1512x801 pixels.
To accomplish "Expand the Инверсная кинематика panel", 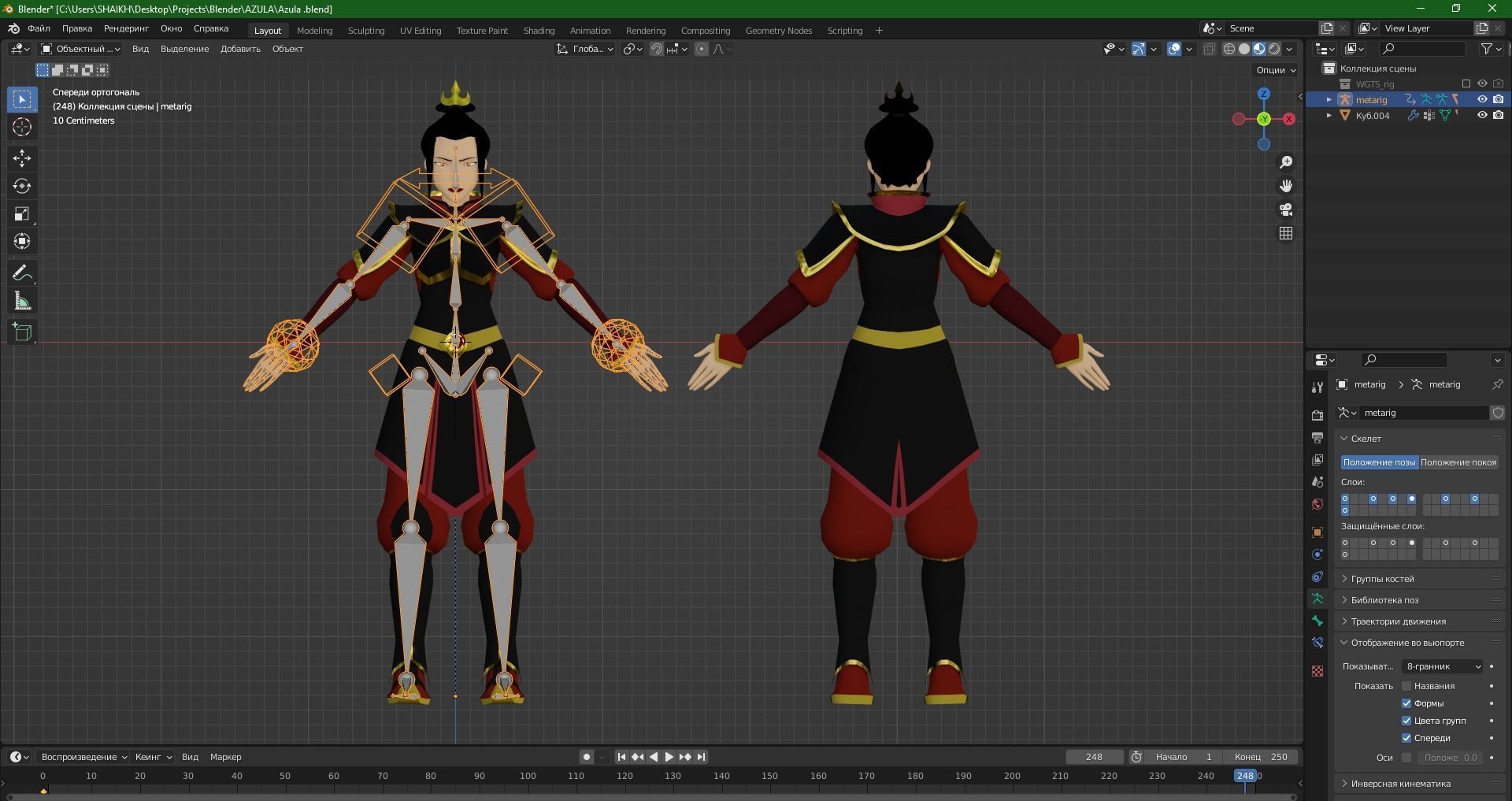I will coord(1420,784).
